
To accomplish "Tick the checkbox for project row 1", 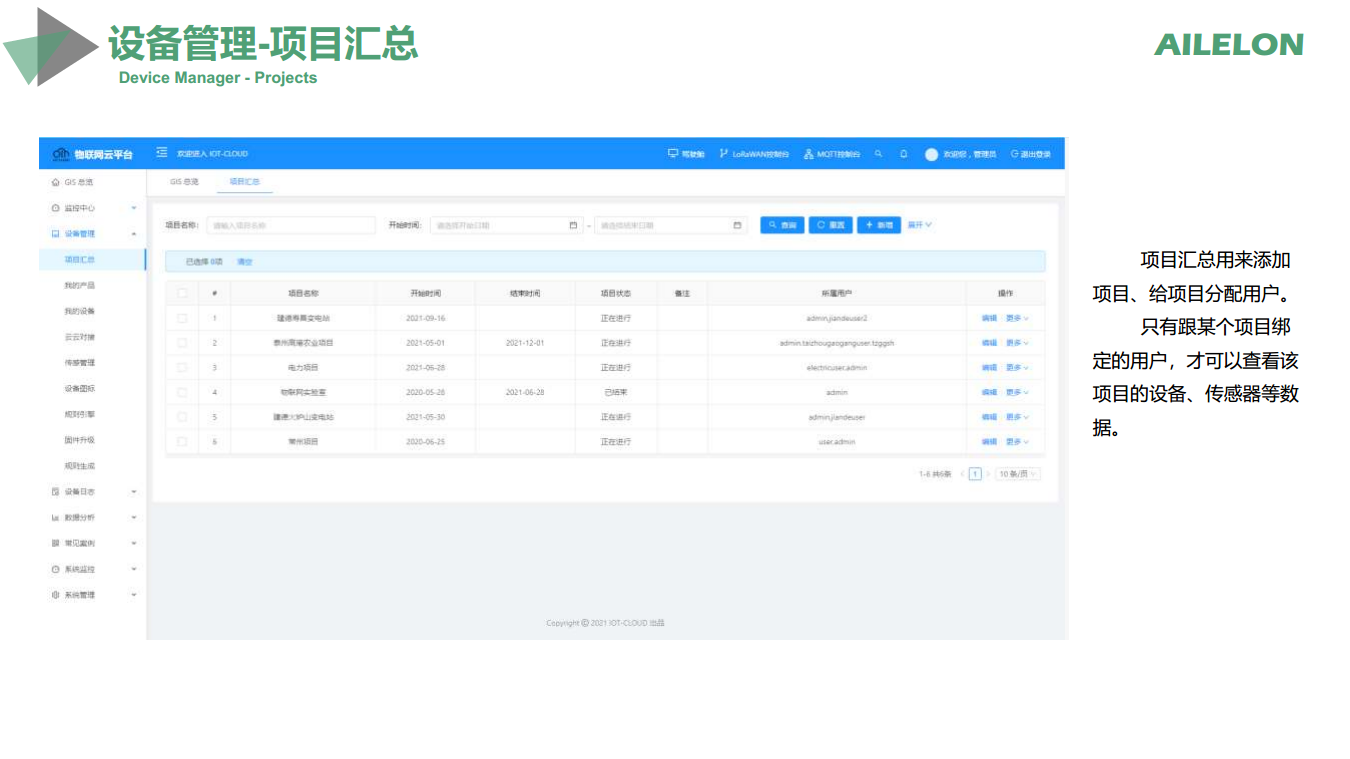I will click(182, 318).
